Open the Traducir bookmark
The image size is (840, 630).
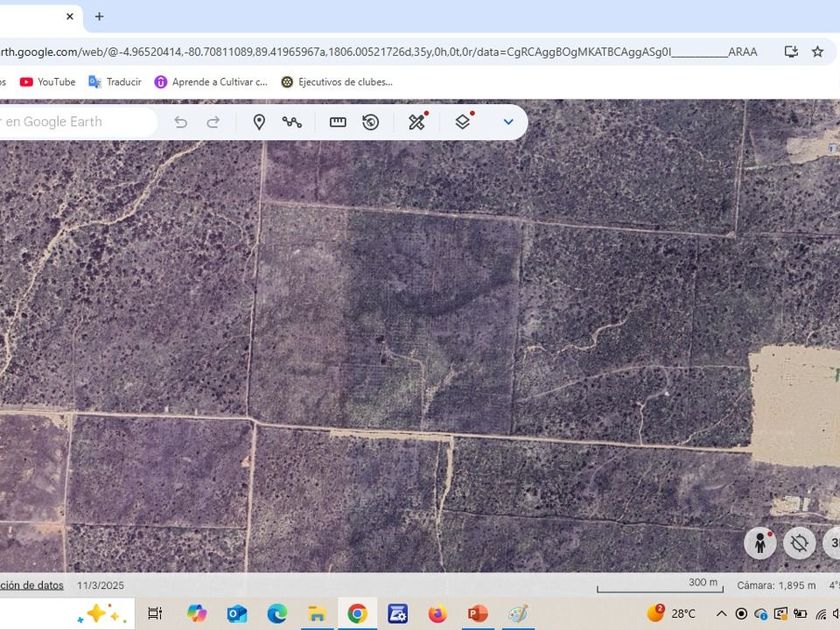(x=115, y=82)
